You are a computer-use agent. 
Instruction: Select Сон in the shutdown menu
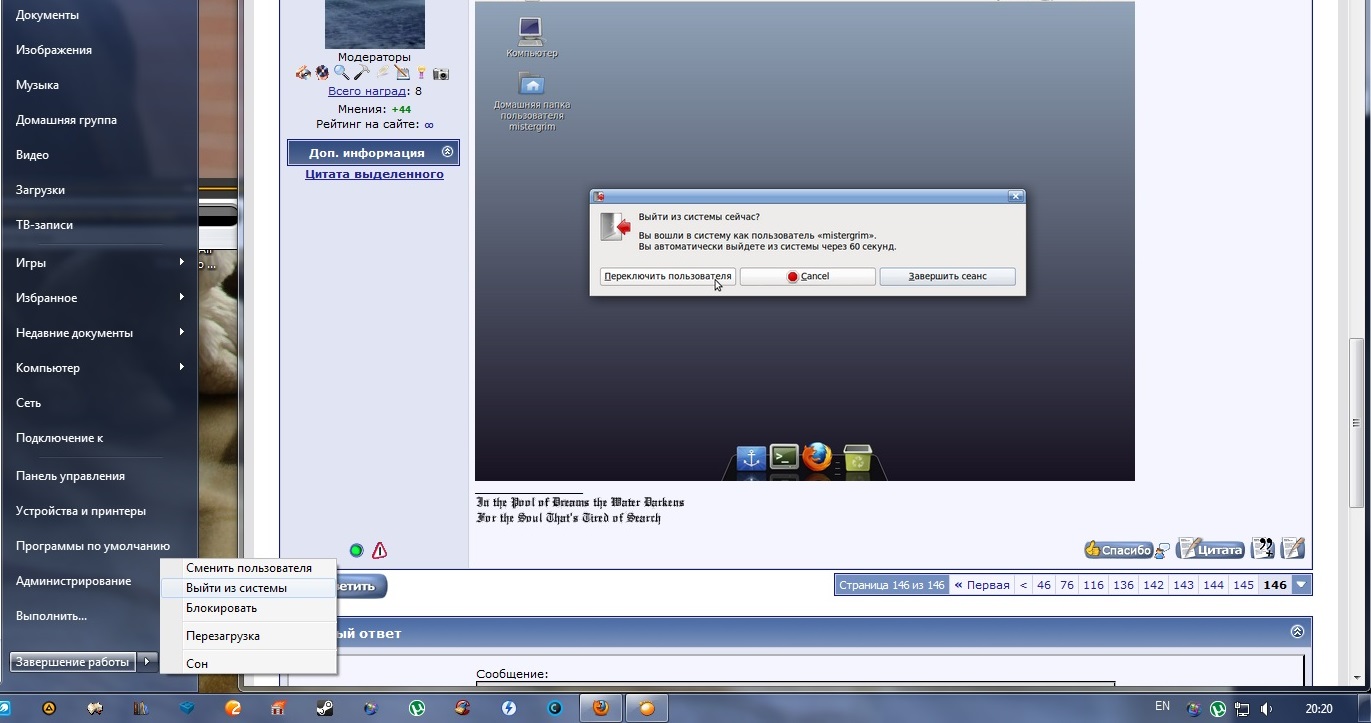[249, 664]
